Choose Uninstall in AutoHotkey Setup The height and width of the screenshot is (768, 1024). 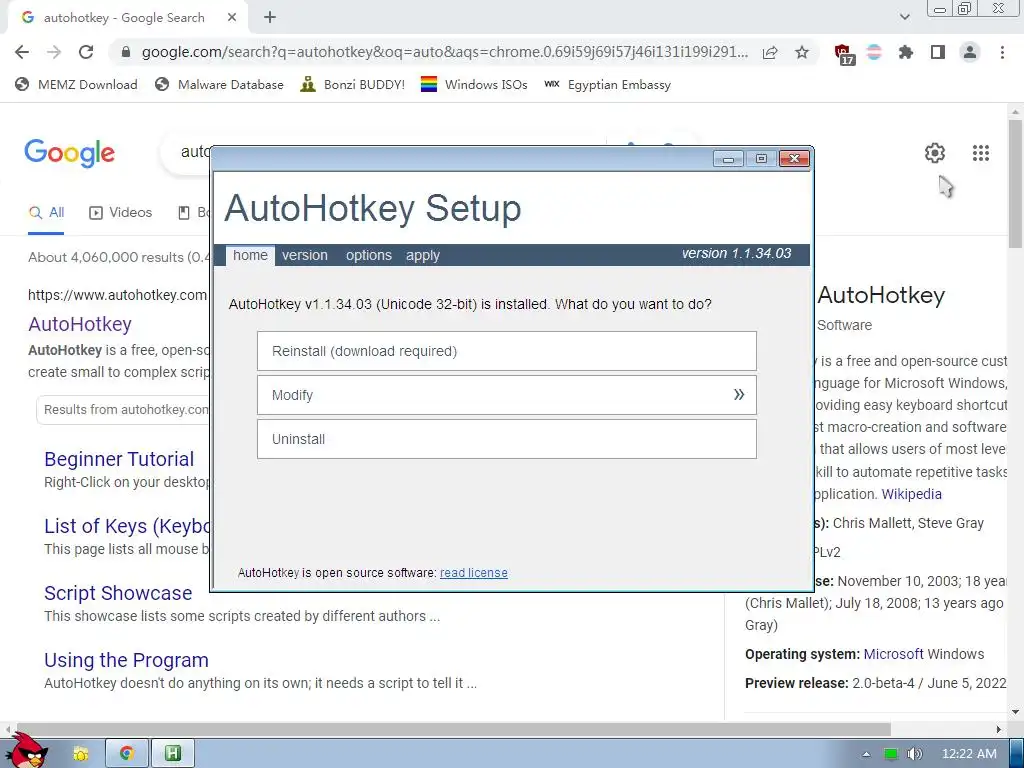(x=507, y=439)
